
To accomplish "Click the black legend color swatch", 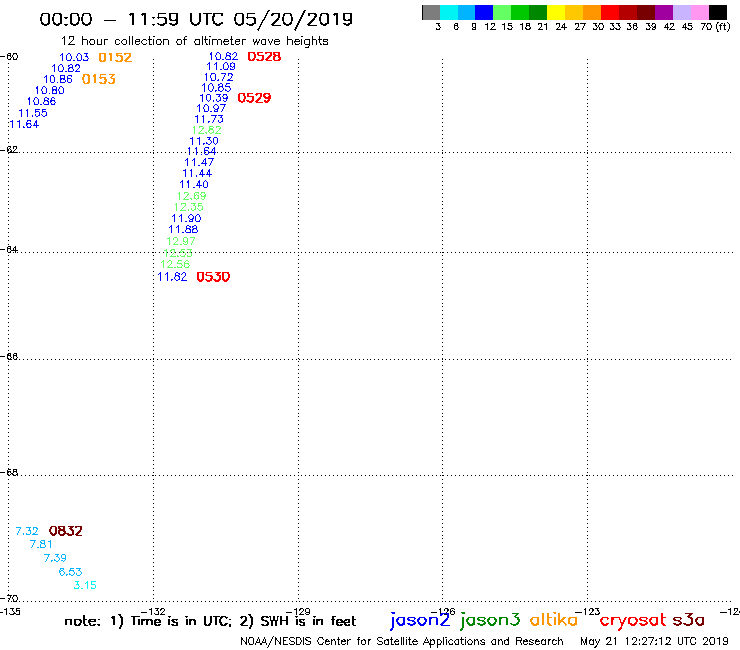I will [718, 12].
